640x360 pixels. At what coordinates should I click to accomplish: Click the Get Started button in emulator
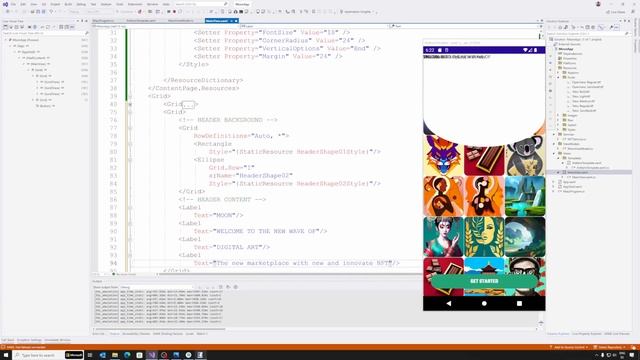[484, 281]
